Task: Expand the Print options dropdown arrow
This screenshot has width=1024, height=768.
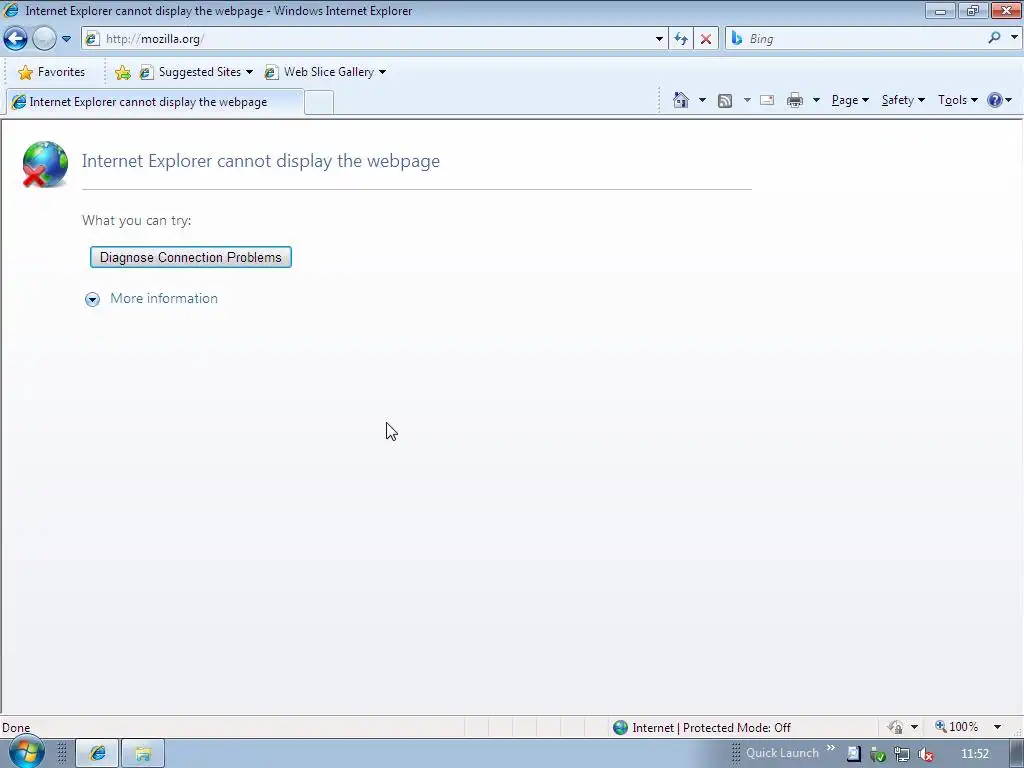Action: click(x=816, y=100)
